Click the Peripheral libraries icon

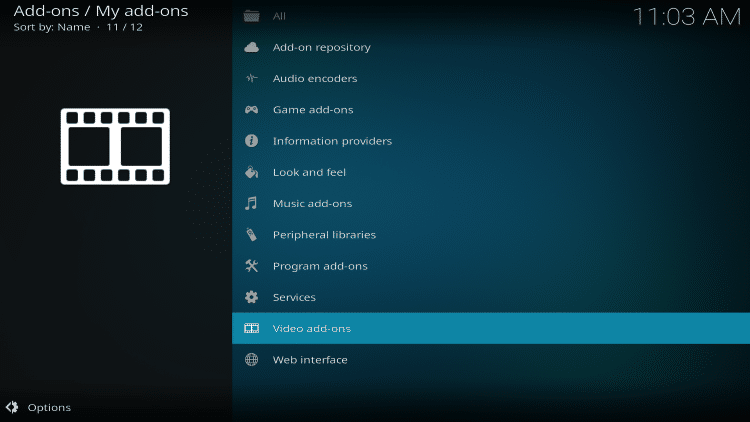(x=252, y=235)
